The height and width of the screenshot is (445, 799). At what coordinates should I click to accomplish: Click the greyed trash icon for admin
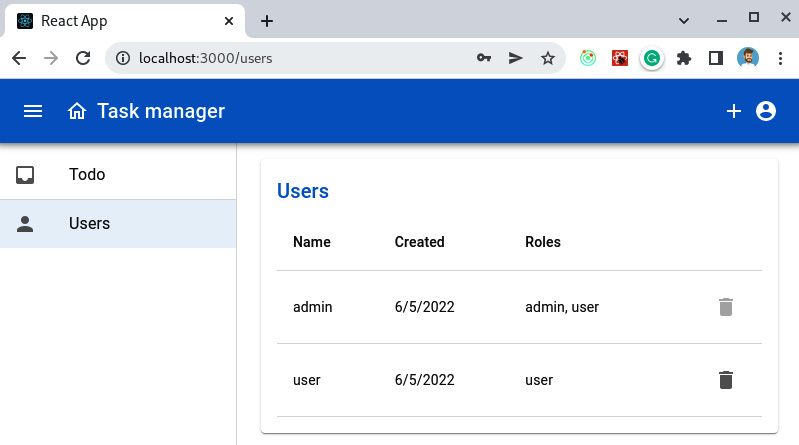pyautogui.click(x=726, y=307)
